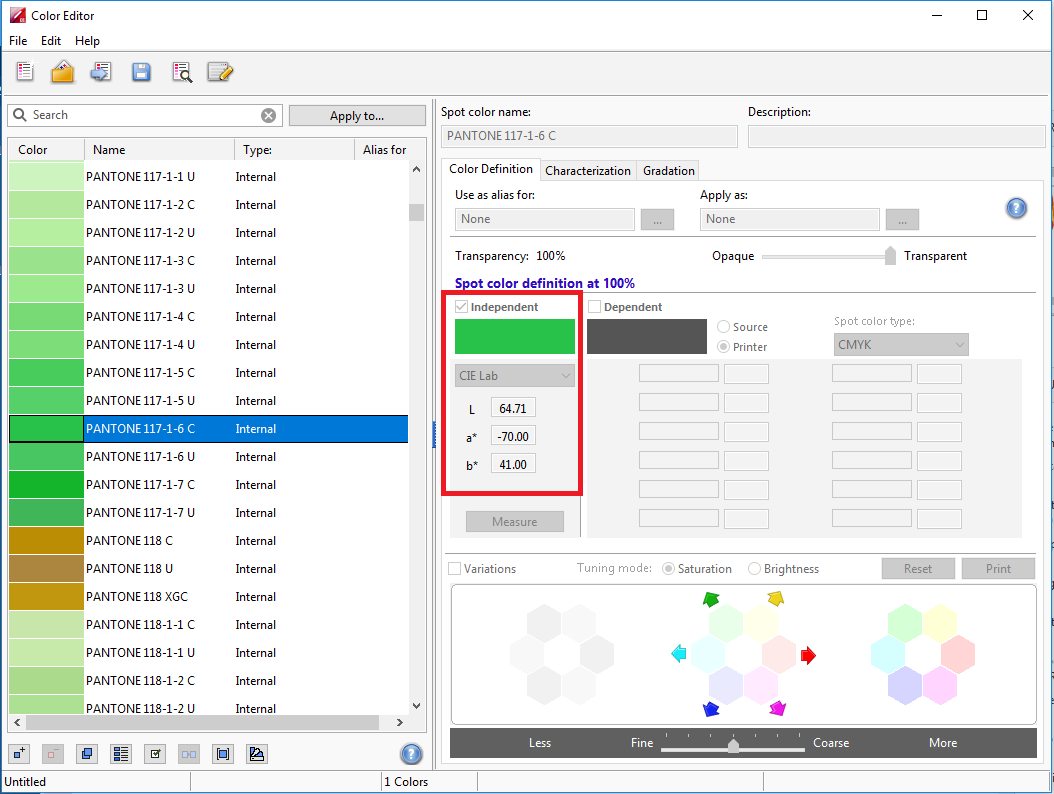Choose Saturation tuning mode
Image resolution: width=1054 pixels, height=794 pixels.
click(x=668, y=569)
